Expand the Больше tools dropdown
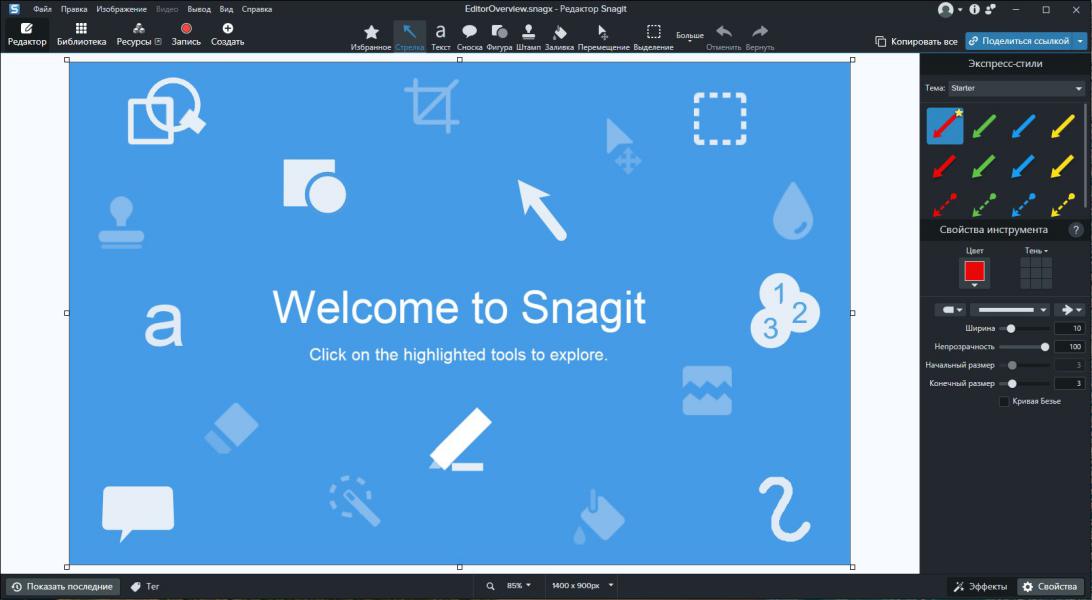Screen dimensions: 1092x600 pos(690,36)
